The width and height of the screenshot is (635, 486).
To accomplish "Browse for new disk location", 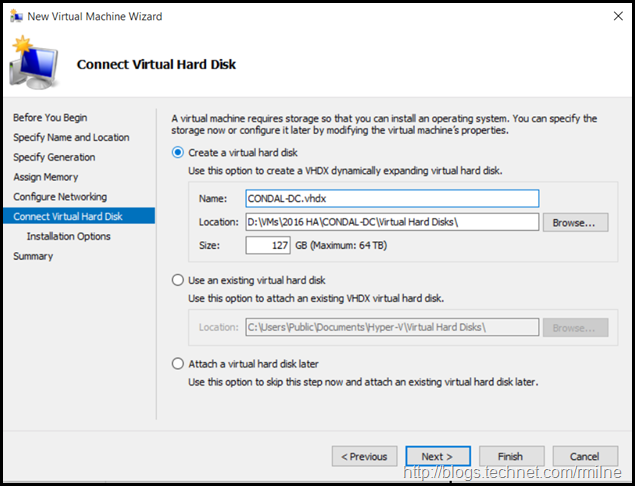I will (575, 222).
